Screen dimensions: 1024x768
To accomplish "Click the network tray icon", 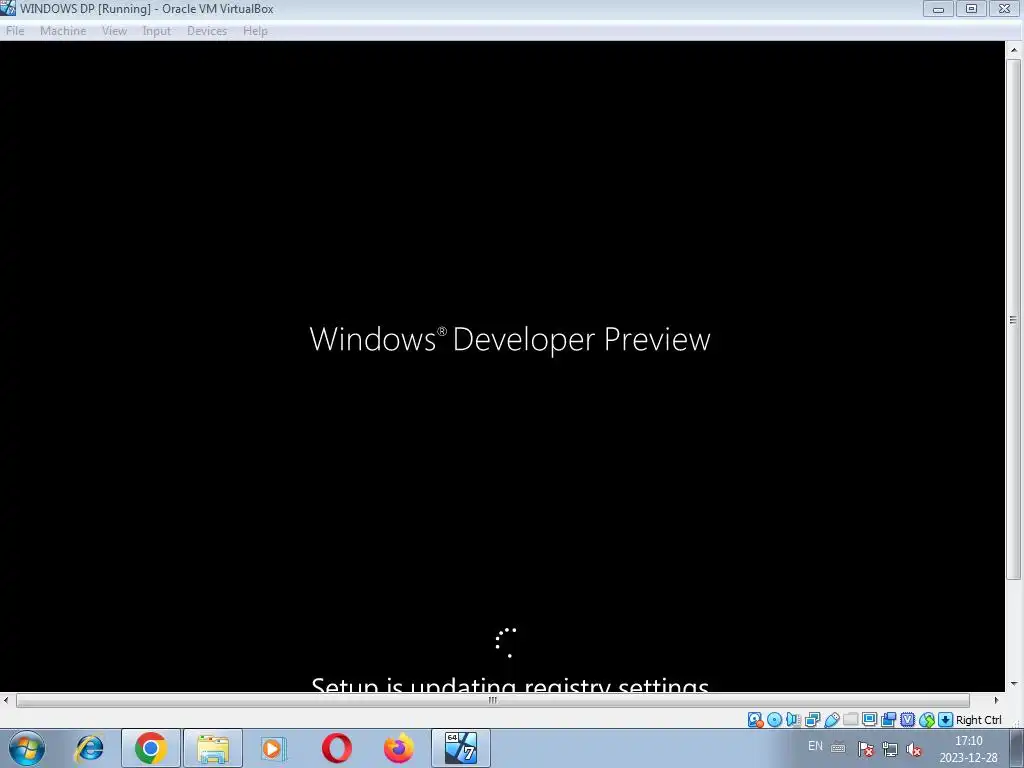I will 889,749.
